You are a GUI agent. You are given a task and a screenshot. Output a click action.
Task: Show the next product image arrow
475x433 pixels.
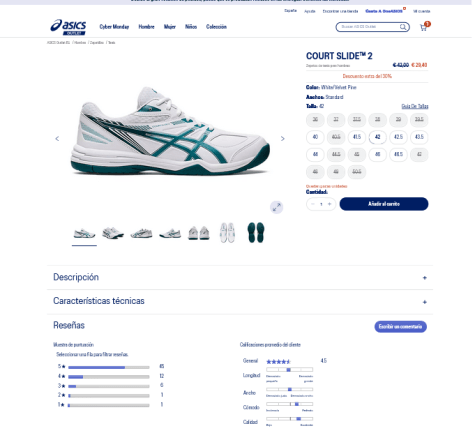coord(282,138)
